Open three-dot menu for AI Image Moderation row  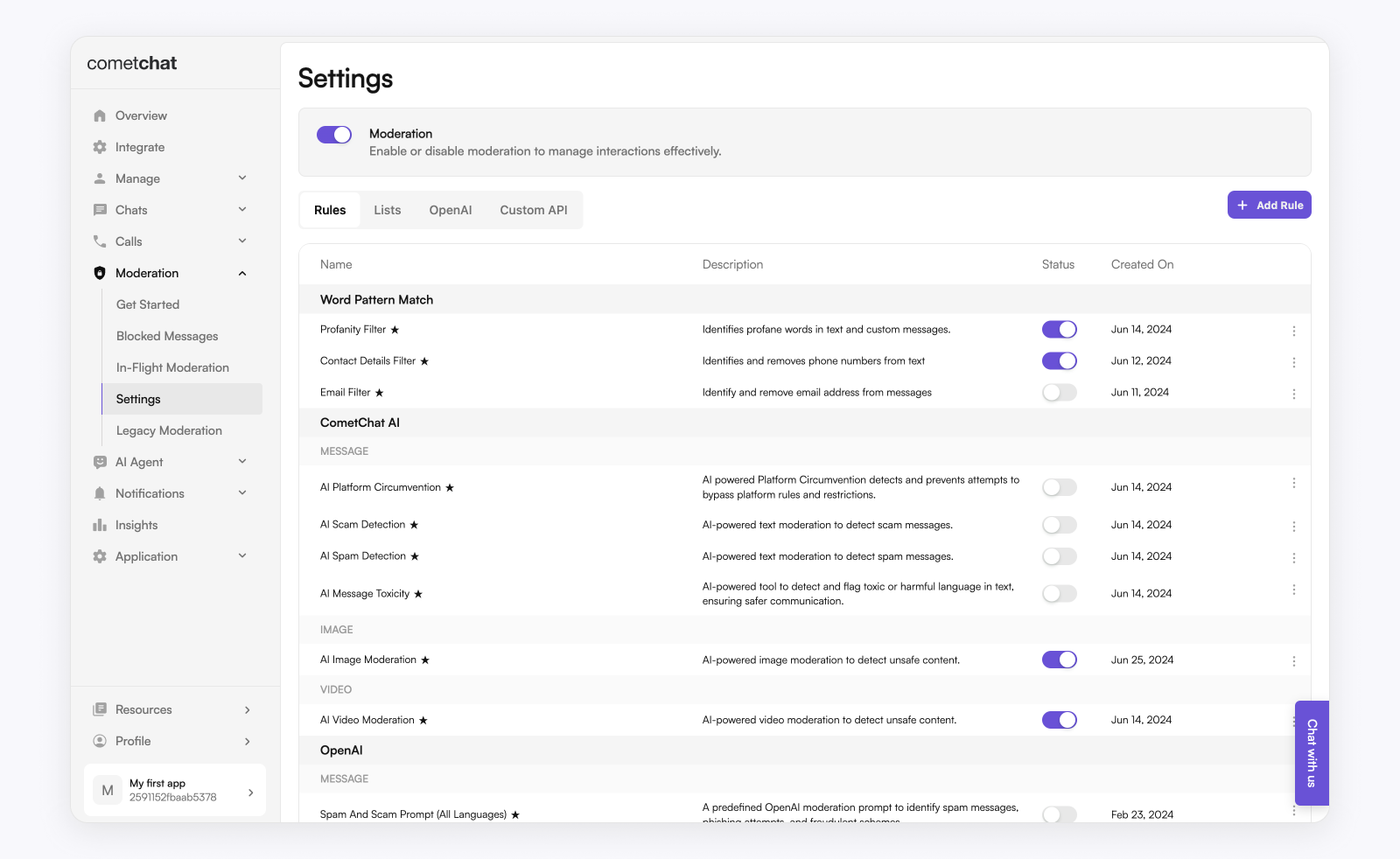pyautogui.click(x=1293, y=661)
